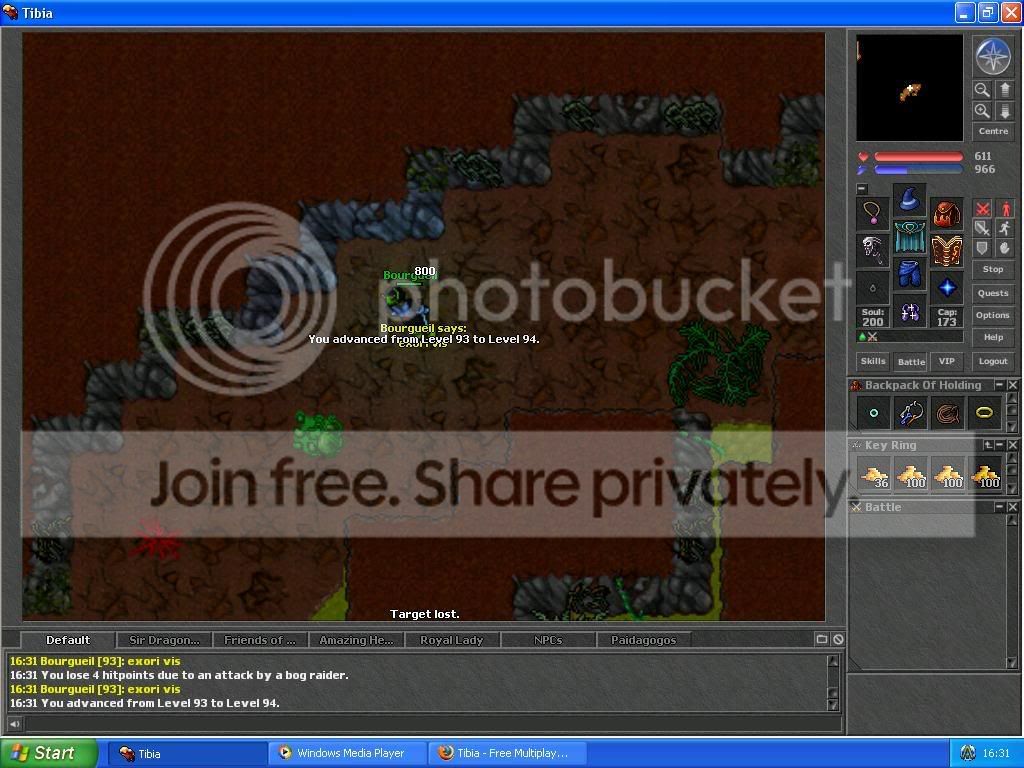This screenshot has height=768, width=1024.
Task: Click the minimap view
Action: coord(909,88)
